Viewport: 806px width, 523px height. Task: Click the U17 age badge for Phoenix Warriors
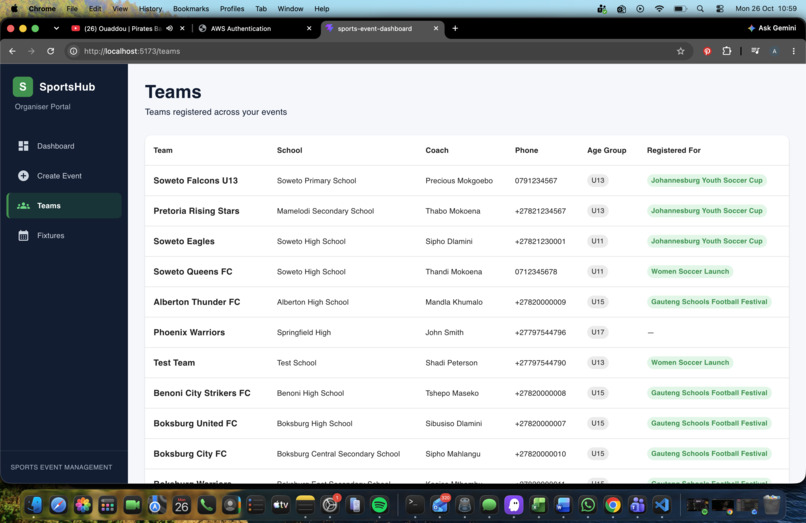(x=597, y=332)
